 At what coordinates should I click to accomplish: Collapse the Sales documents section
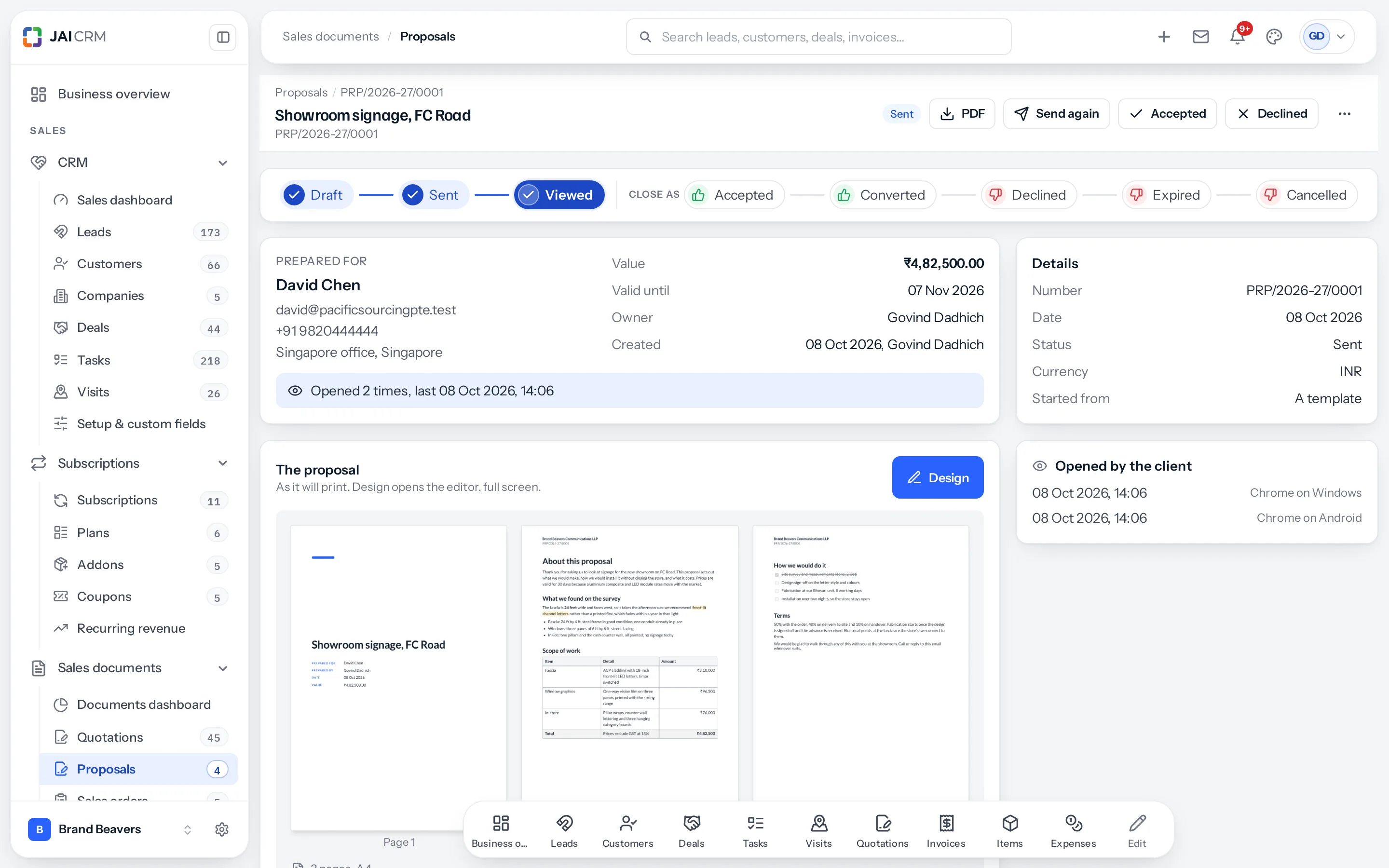pyautogui.click(x=223, y=668)
